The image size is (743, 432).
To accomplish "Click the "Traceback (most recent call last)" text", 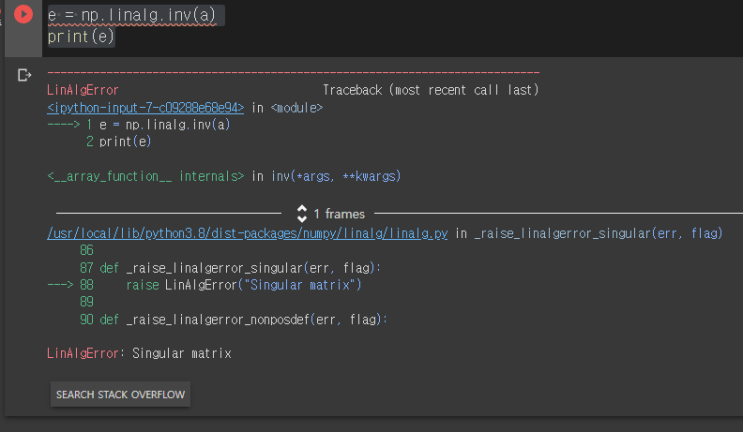I will pyautogui.click(x=430, y=90).
